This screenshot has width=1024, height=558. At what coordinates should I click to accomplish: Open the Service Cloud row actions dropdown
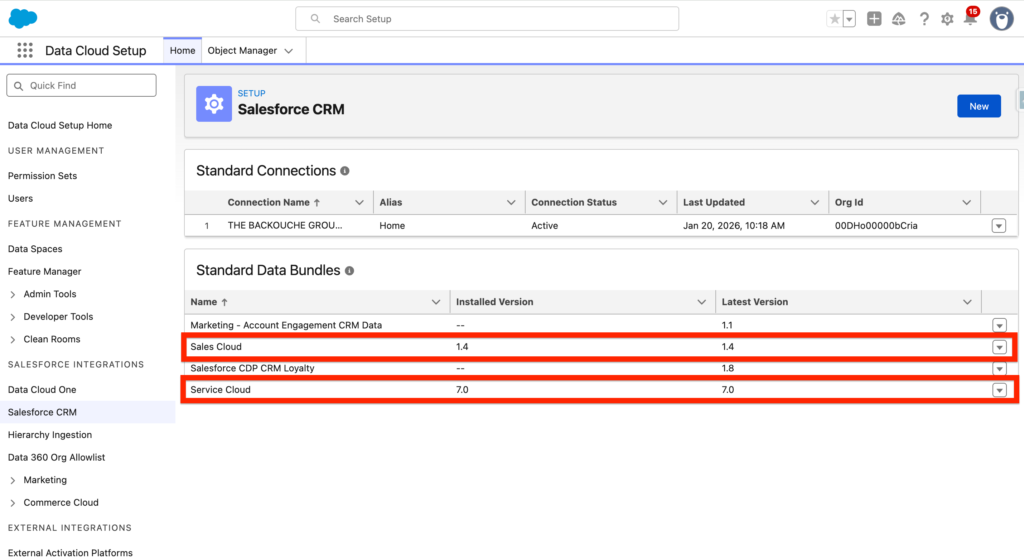click(998, 390)
